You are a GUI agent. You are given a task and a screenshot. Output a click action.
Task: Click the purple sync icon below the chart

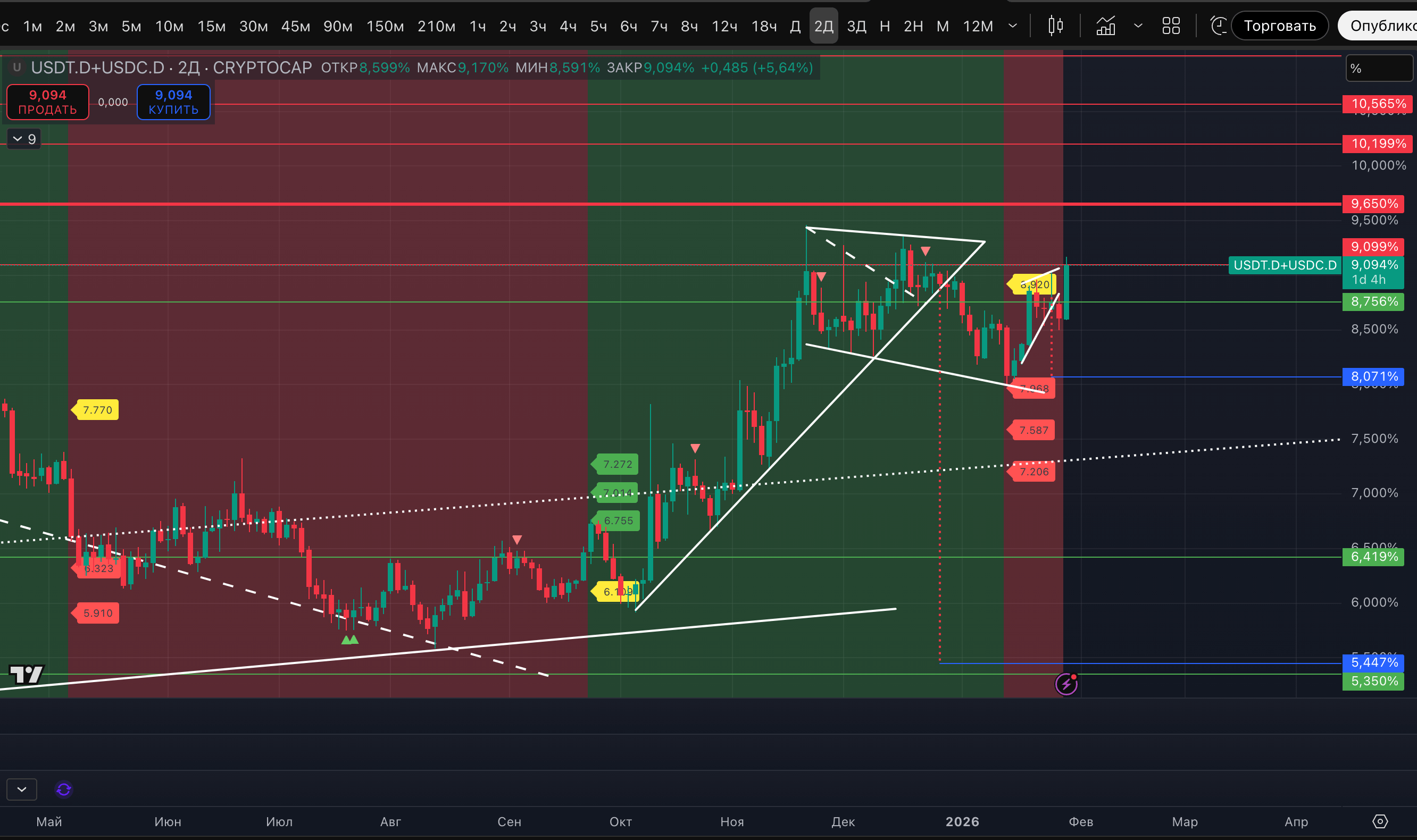64,789
